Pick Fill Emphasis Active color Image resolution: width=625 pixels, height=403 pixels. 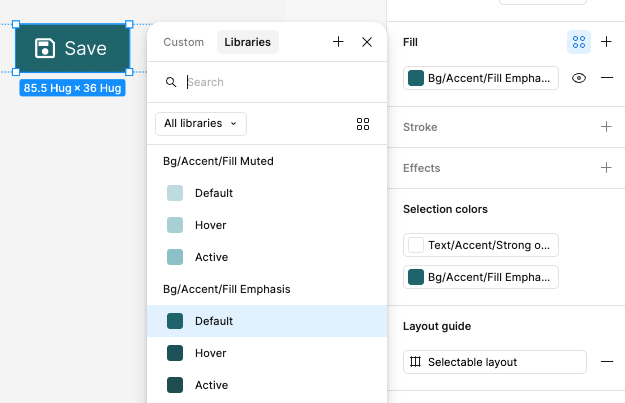[211, 385]
